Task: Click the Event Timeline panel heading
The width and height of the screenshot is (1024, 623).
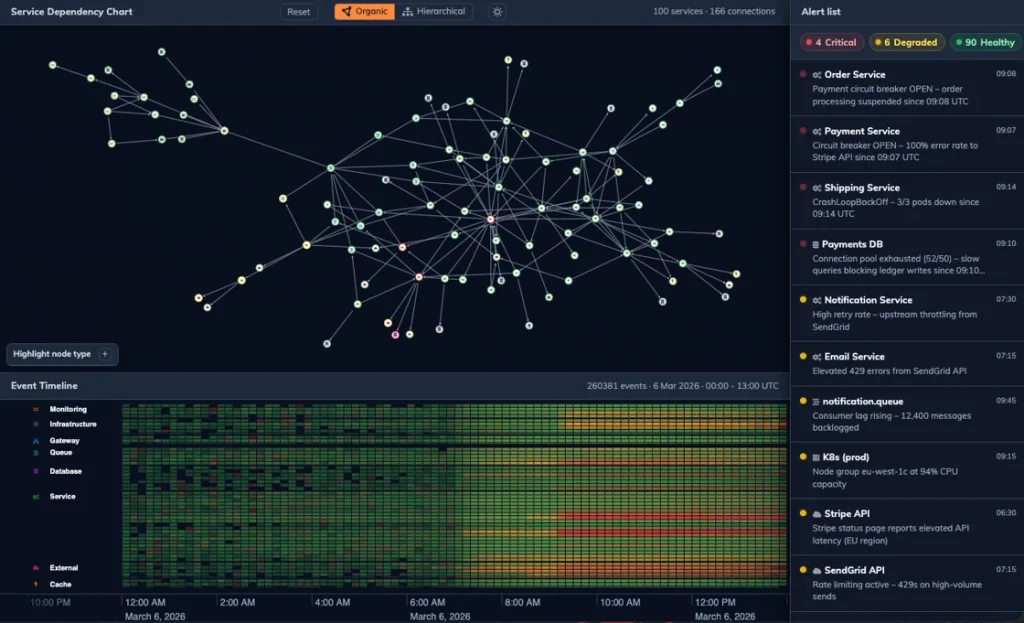Action: point(44,386)
